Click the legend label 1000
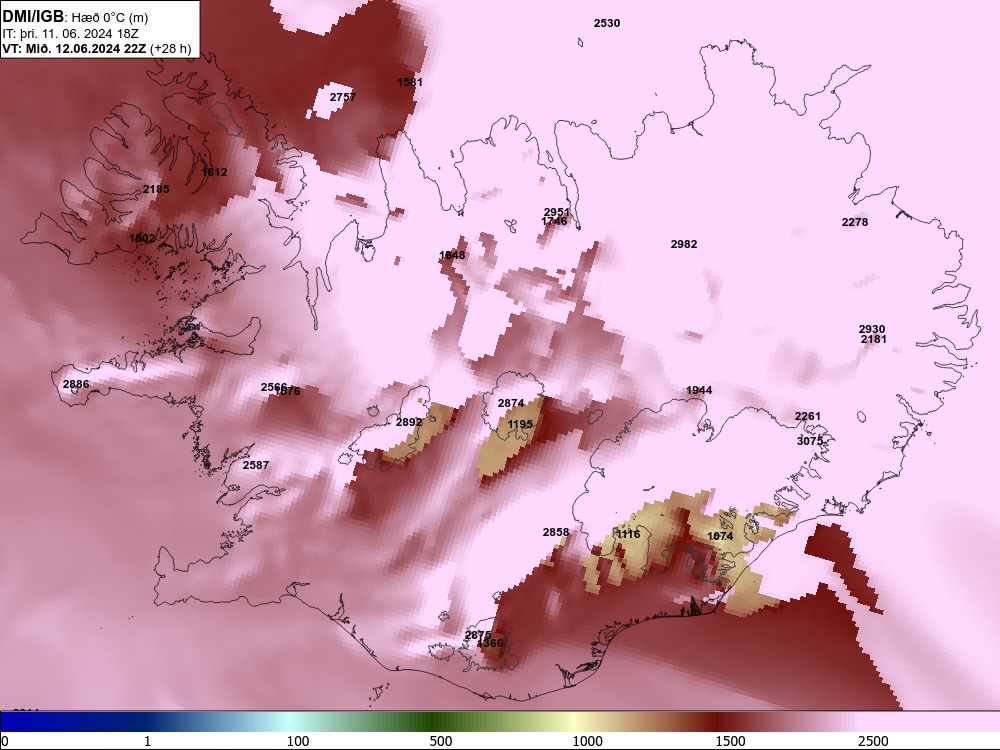The image size is (1000, 750). [587, 741]
